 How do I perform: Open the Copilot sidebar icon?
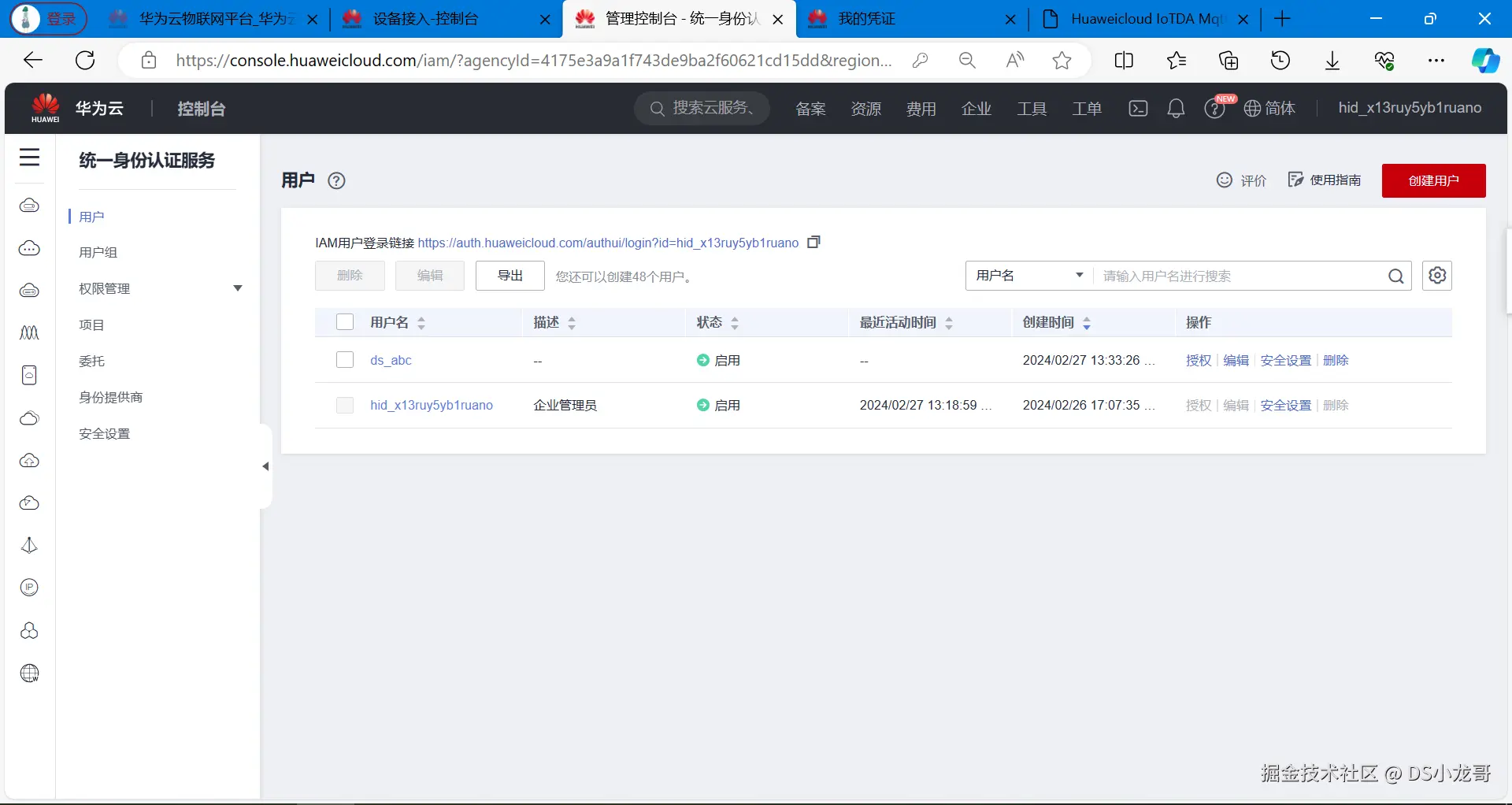(x=1485, y=61)
